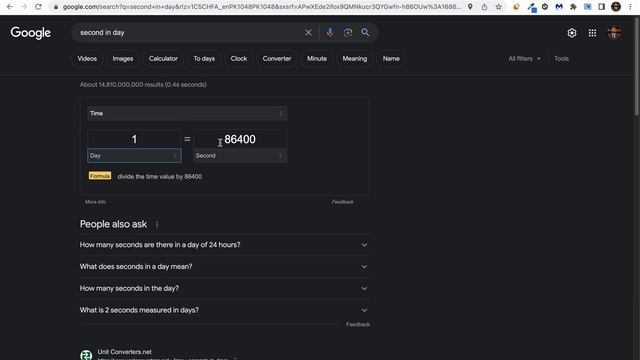Screen dimensions: 640x360
Task: Open the Chrome three-dot menu
Action: pos(630,7)
